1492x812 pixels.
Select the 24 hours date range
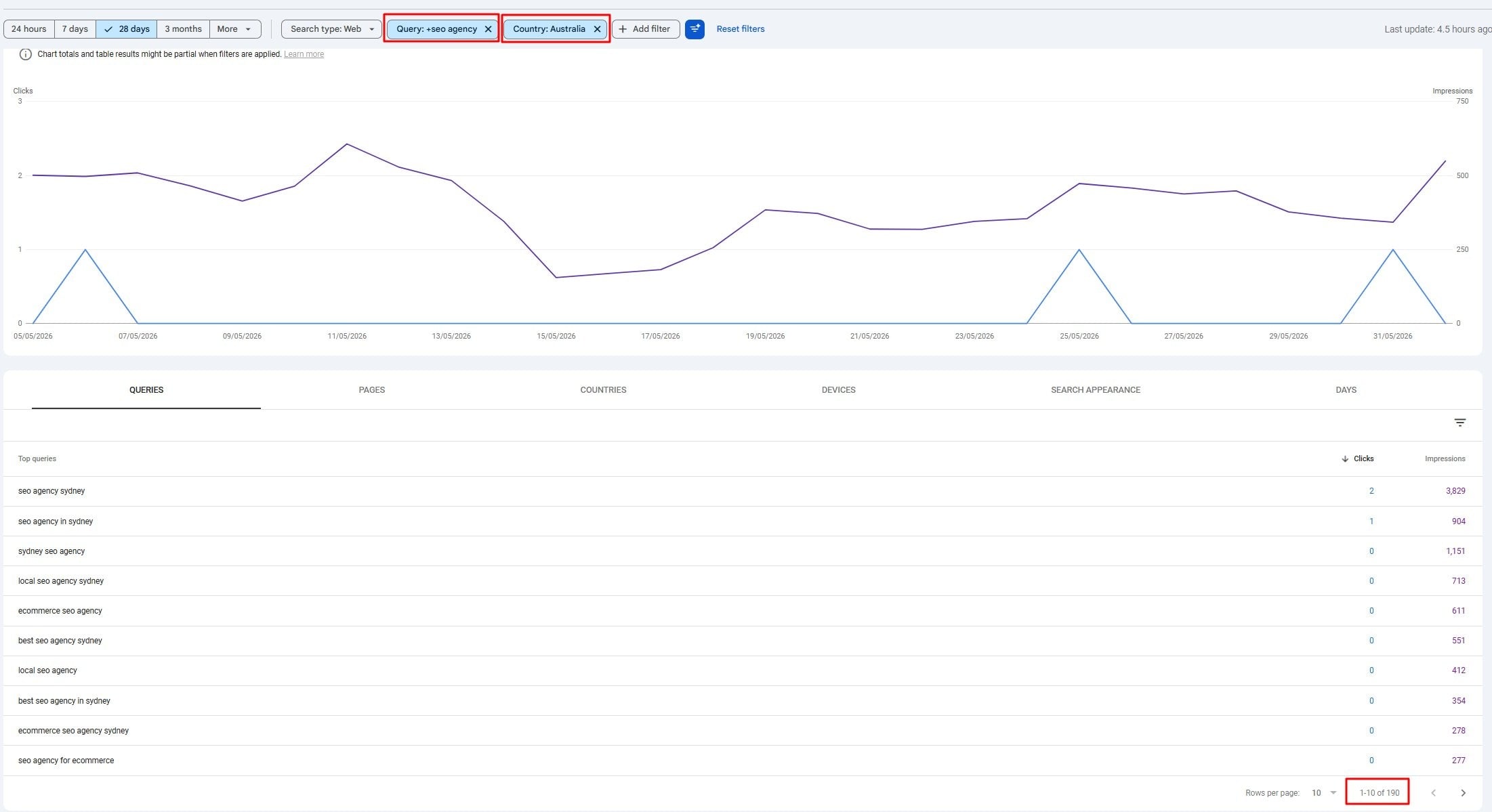pyautogui.click(x=29, y=29)
